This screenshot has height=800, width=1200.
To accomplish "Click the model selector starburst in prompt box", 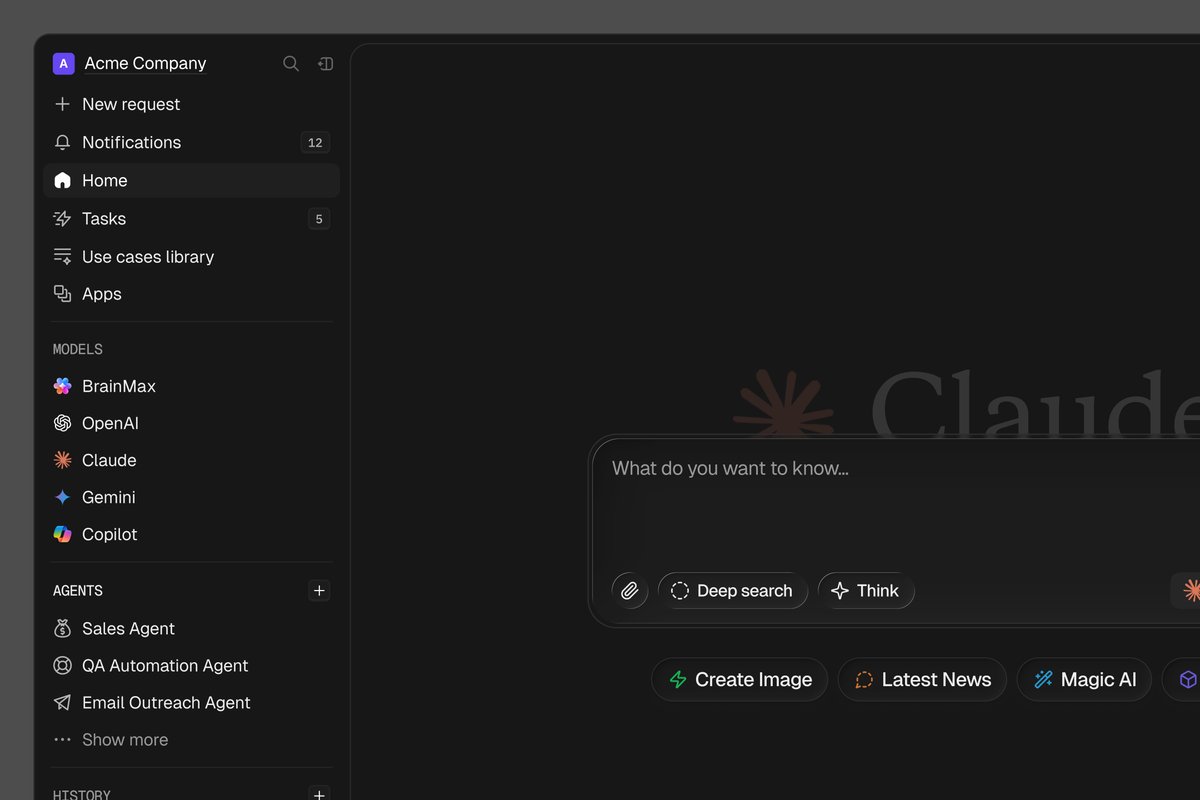I will (x=1190, y=591).
